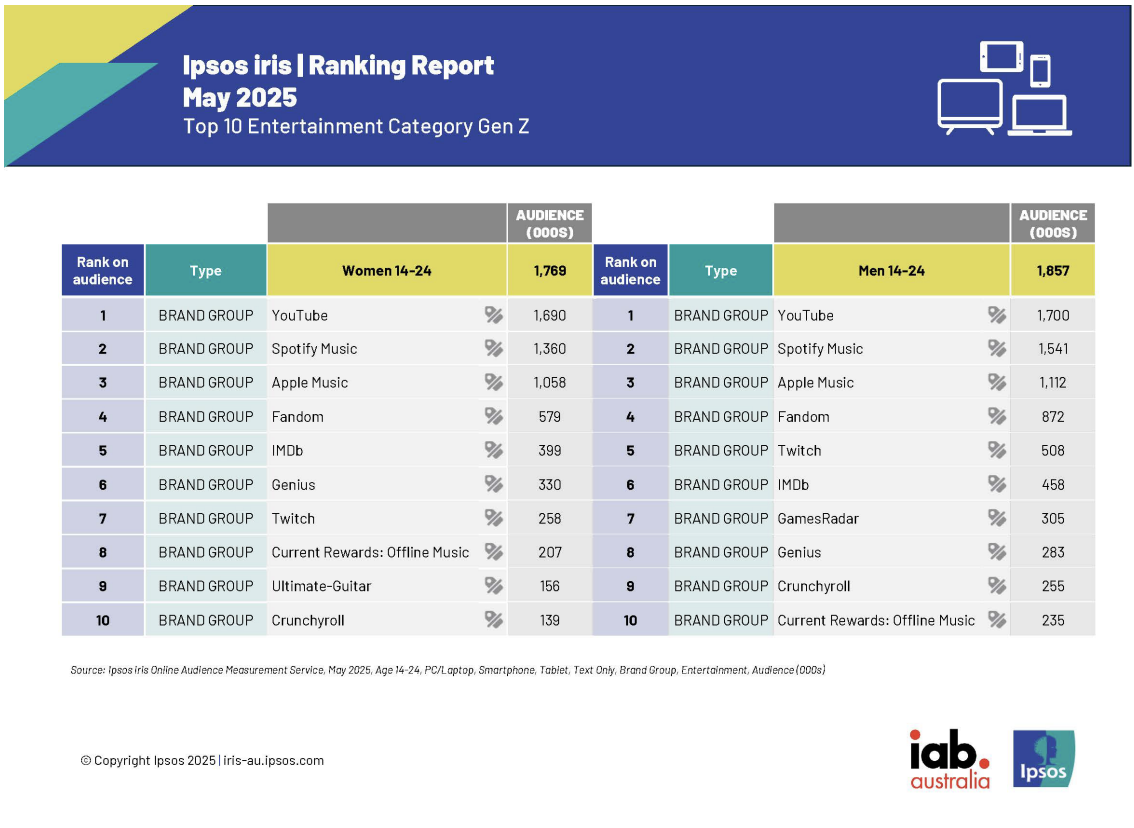1134x828 pixels.
Task: Click the tag icon beside Women's IMDb row
Action: point(494,450)
